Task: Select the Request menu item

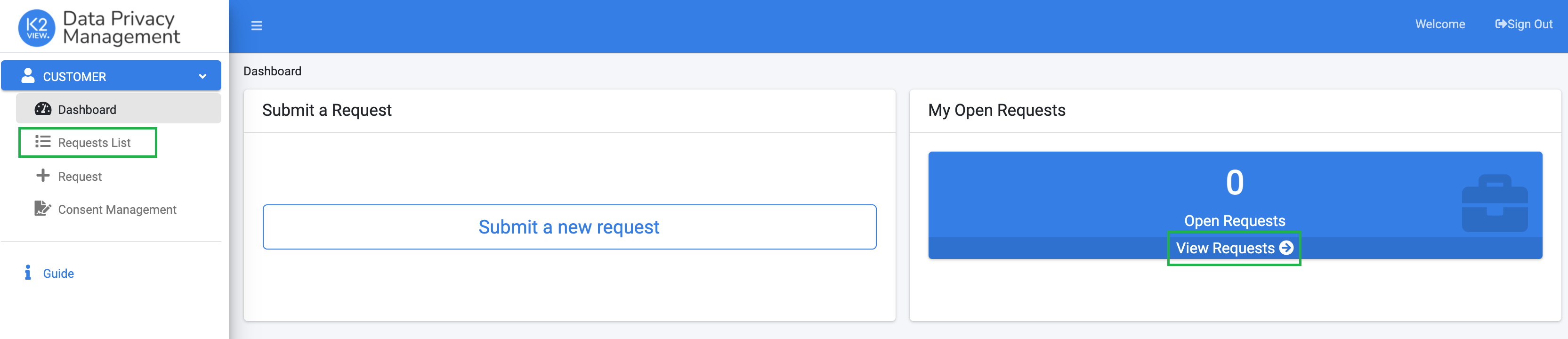Action: pyautogui.click(x=80, y=177)
